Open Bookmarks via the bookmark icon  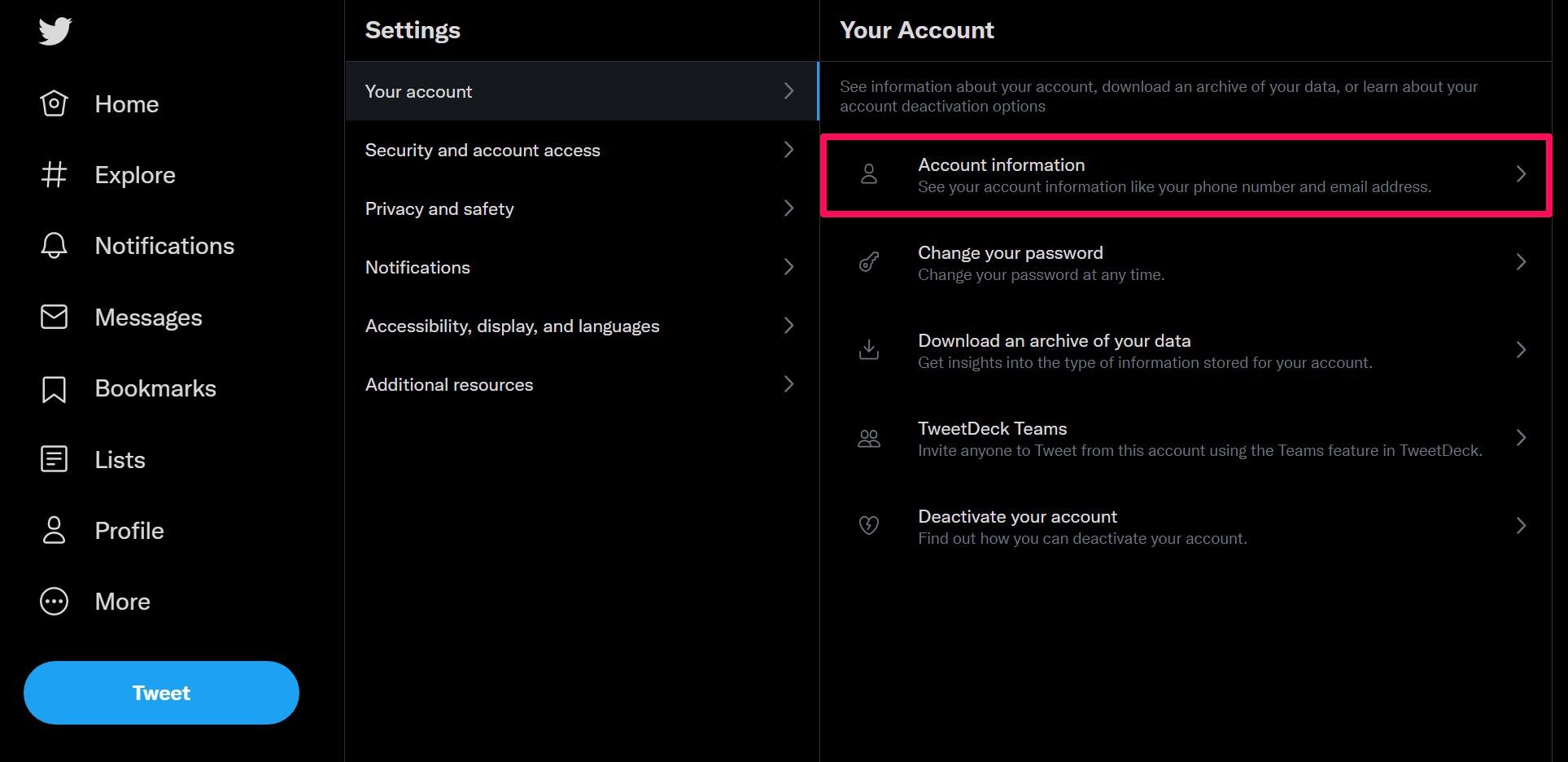(54, 388)
